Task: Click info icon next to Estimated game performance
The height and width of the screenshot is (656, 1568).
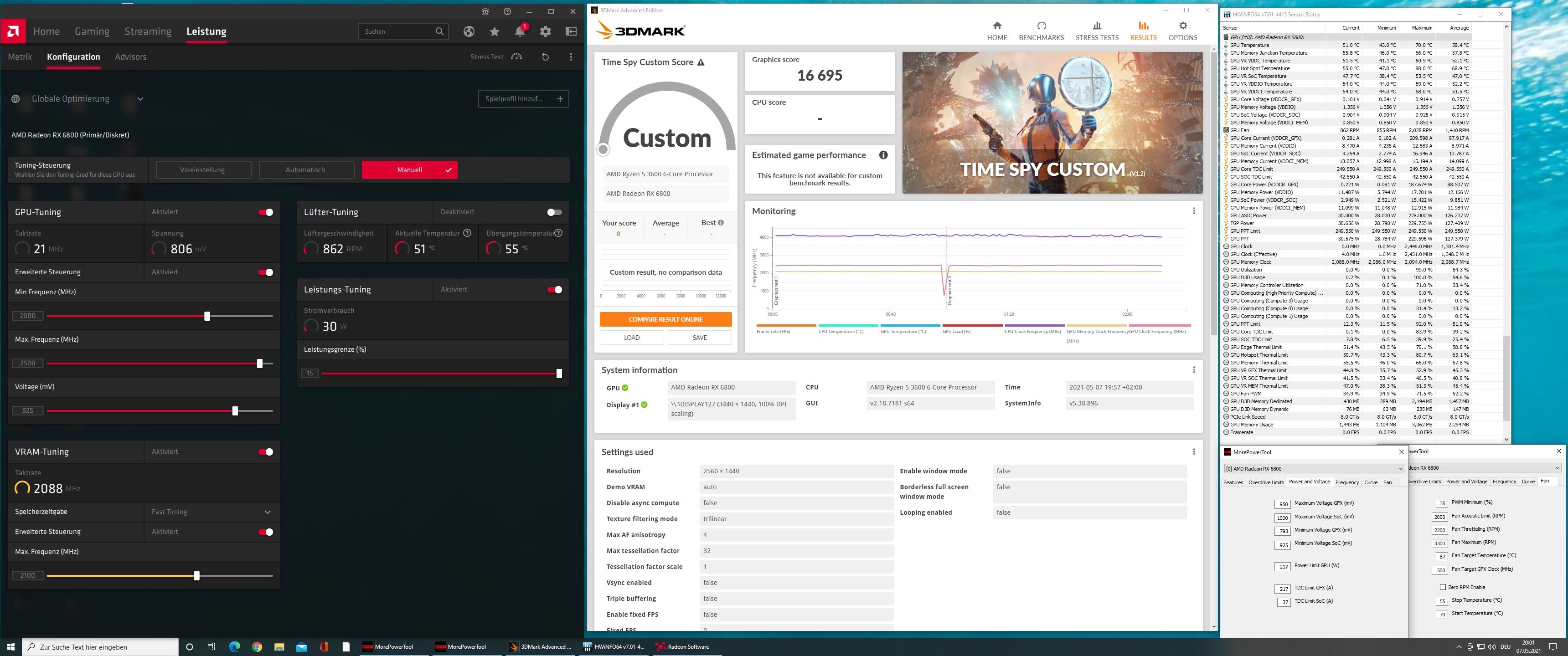Action: (x=883, y=155)
